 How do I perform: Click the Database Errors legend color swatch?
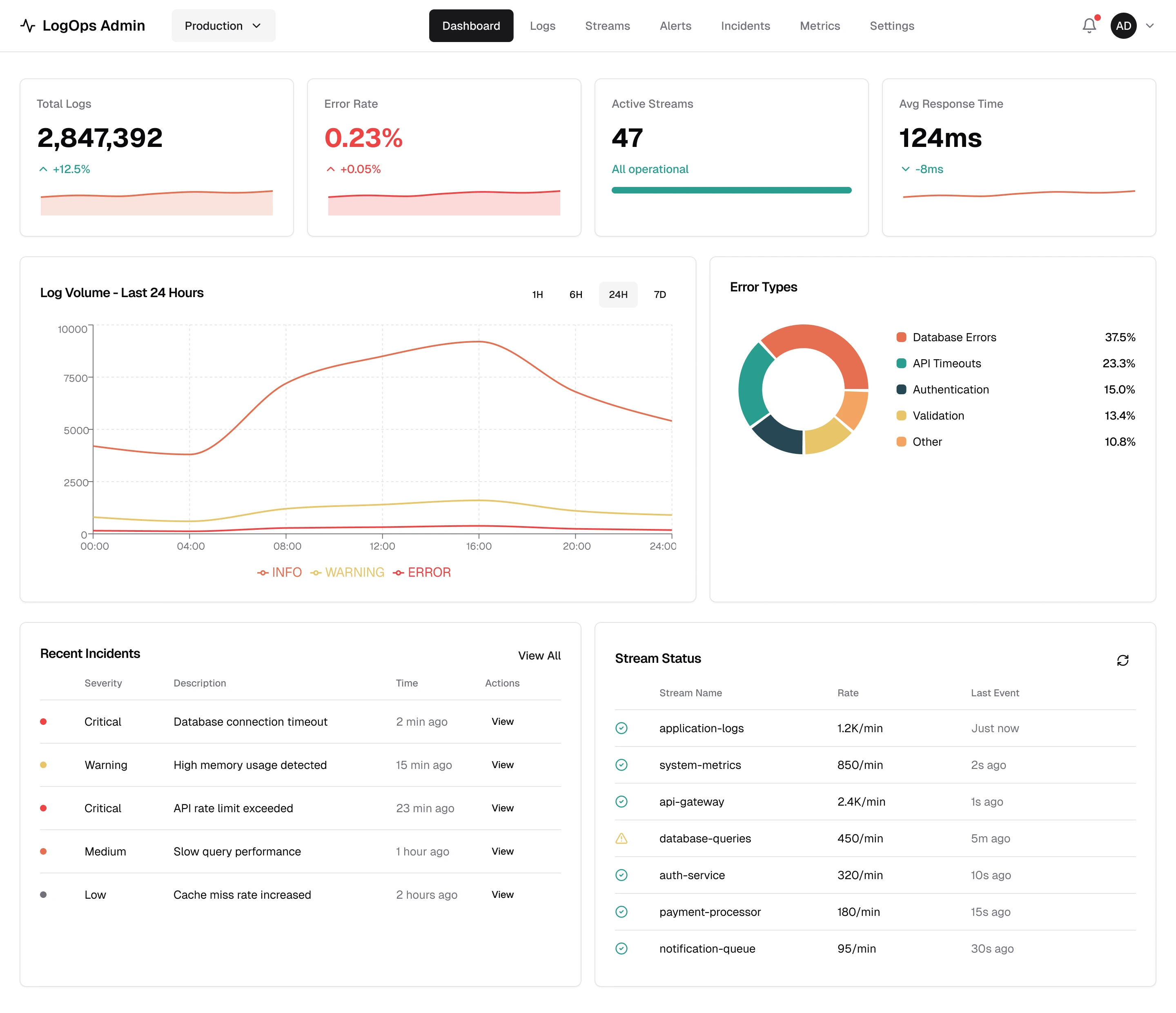[901, 338]
